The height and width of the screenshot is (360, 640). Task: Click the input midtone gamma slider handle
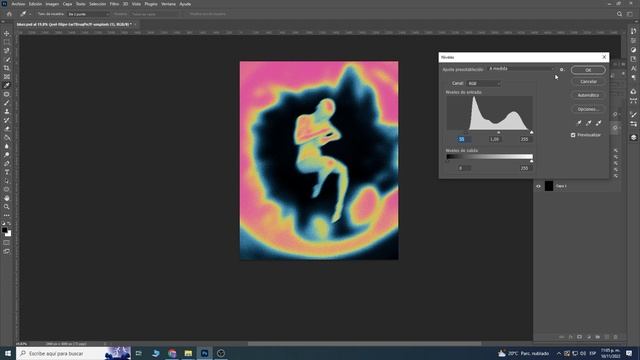tap(499, 133)
